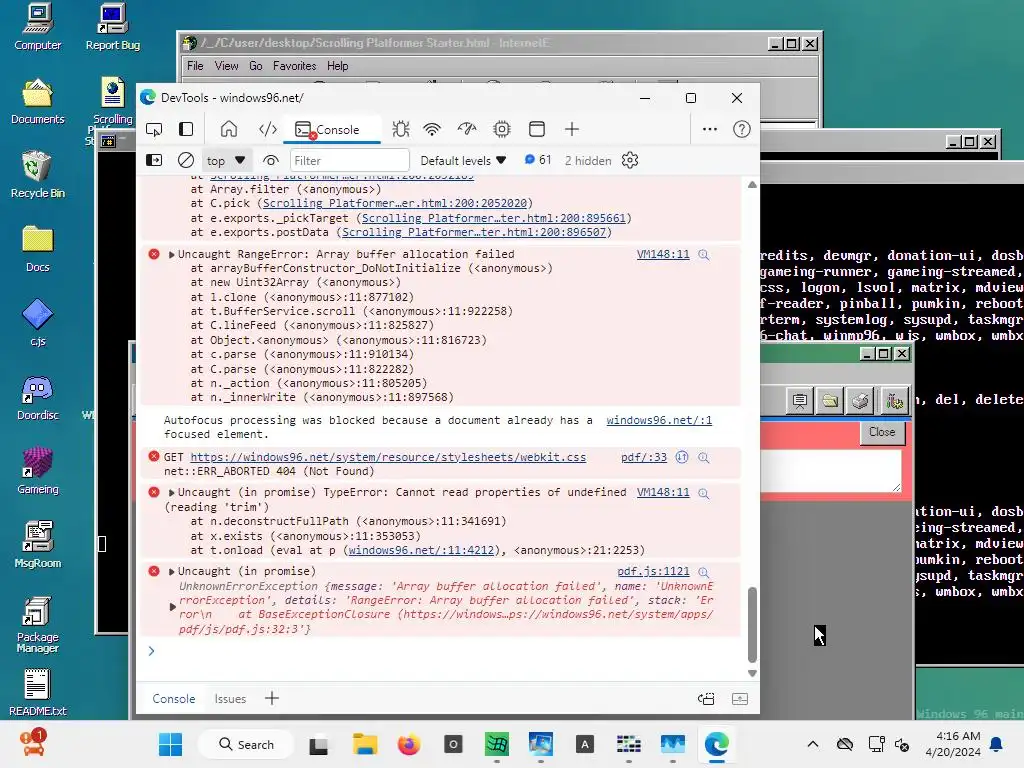Add more tools with the plus icon
The width and height of the screenshot is (1024, 768).
coord(572,129)
